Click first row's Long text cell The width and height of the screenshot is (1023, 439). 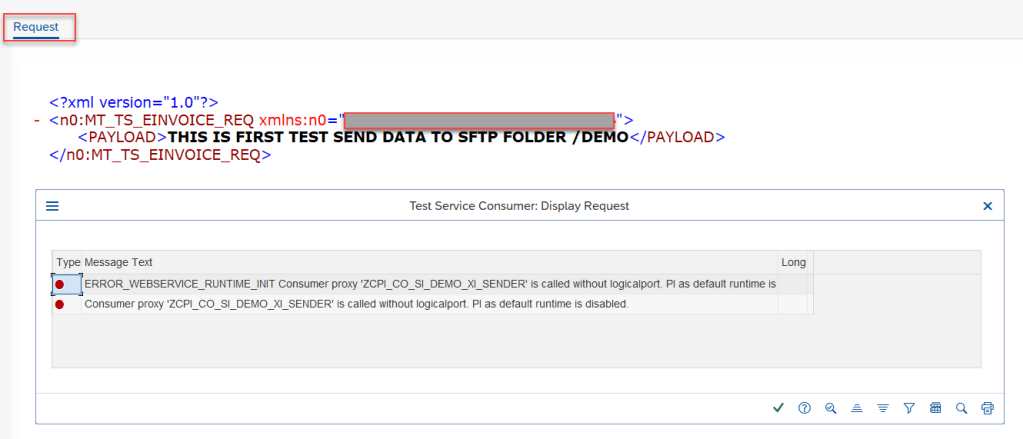tap(793, 285)
